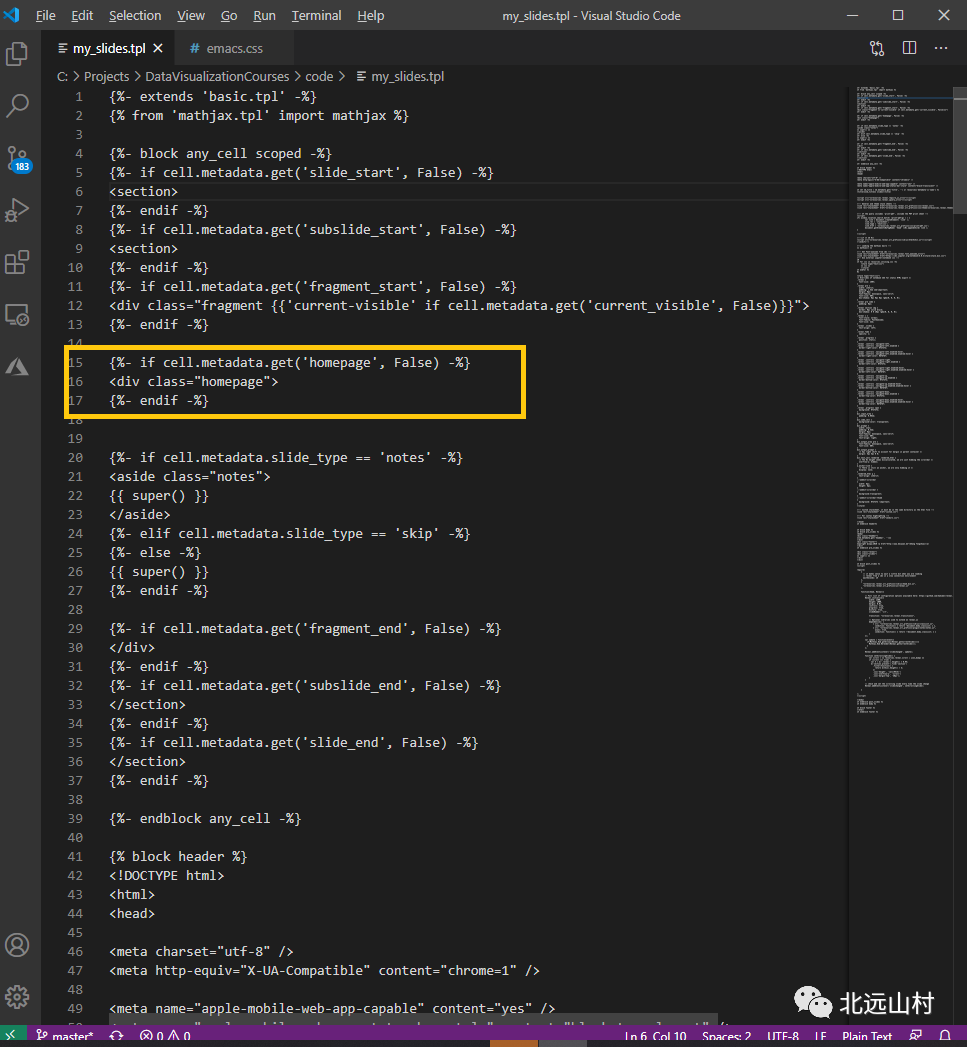Click the minimap code overview
Screen dimensions: 967x1047
tap(904, 401)
